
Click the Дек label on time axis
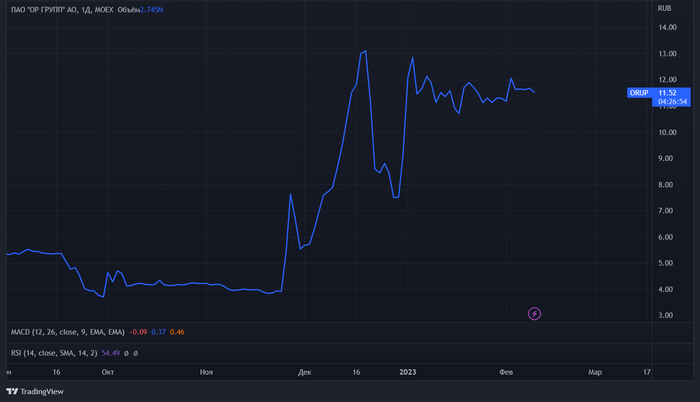pyautogui.click(x=304, y=372)
